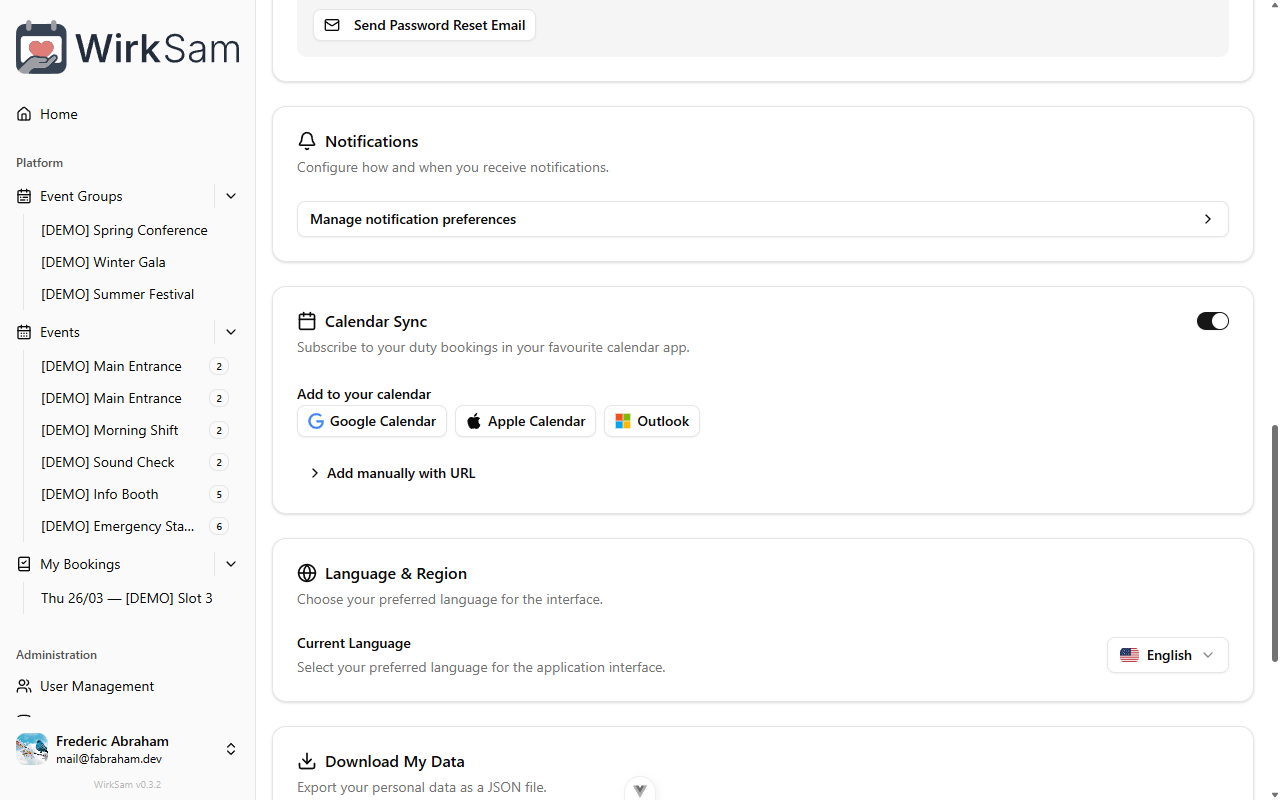Select [DEMO] Spring Conference event group
The image size is (1280, 800).
click(x=124, y=230)
